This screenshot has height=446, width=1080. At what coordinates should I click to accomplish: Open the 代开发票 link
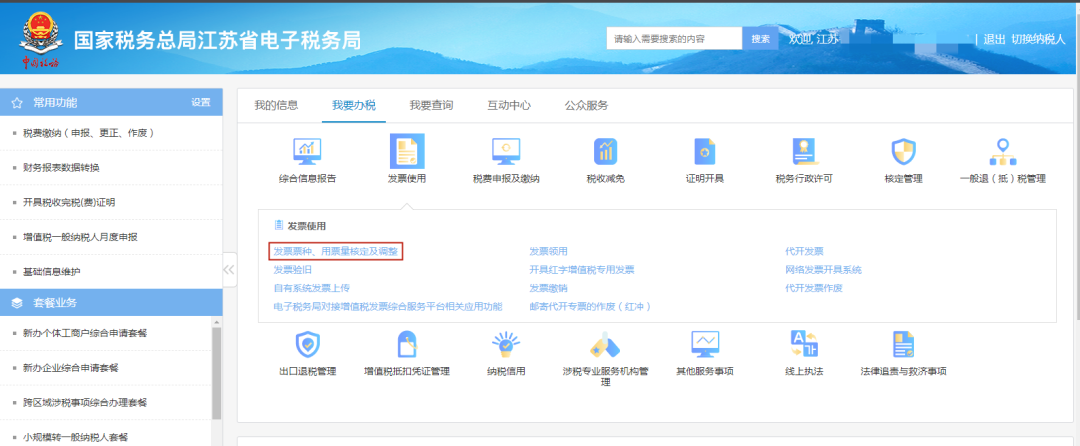804,251
